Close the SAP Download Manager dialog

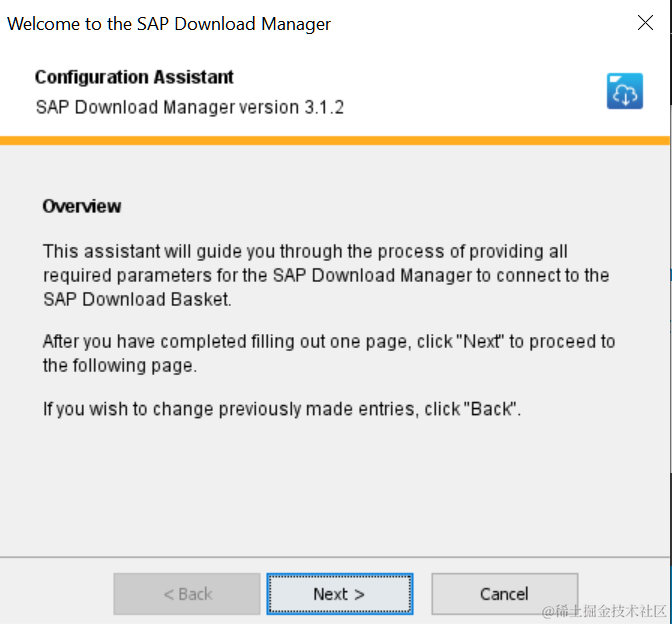645,23
